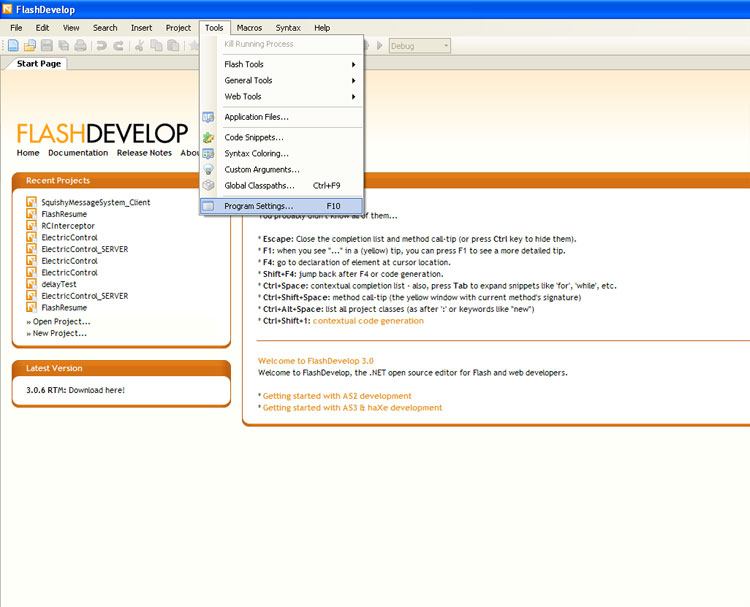Open the Insert menu

pyautogui.click(x=142, y=28)
